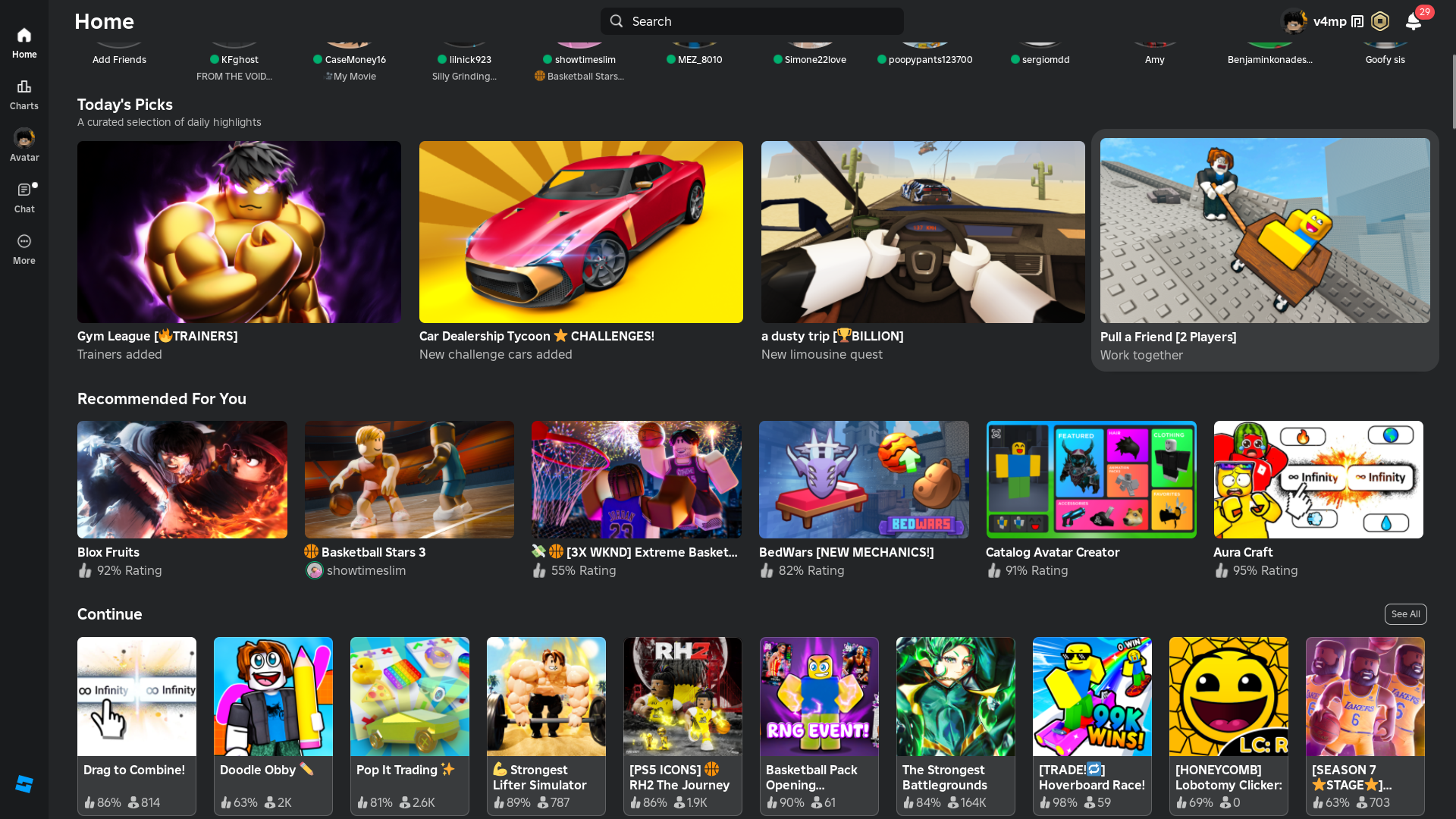The image size is (1456, 819).
Task: Click the vertical page scrollbar
Action: pyautogui.click(x=1452, y=91)
